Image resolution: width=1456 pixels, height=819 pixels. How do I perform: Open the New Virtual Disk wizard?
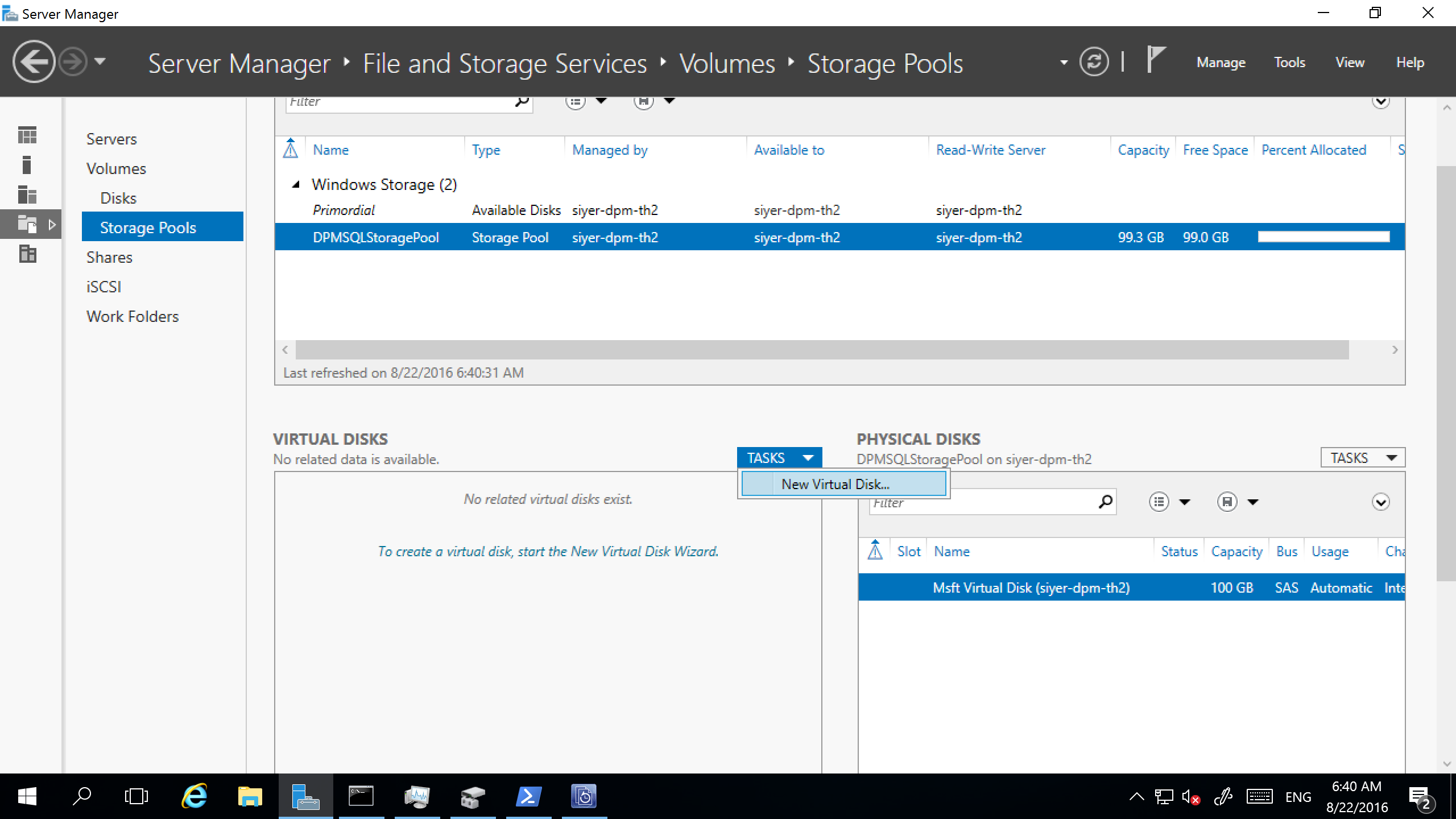(x=835, y=484)
